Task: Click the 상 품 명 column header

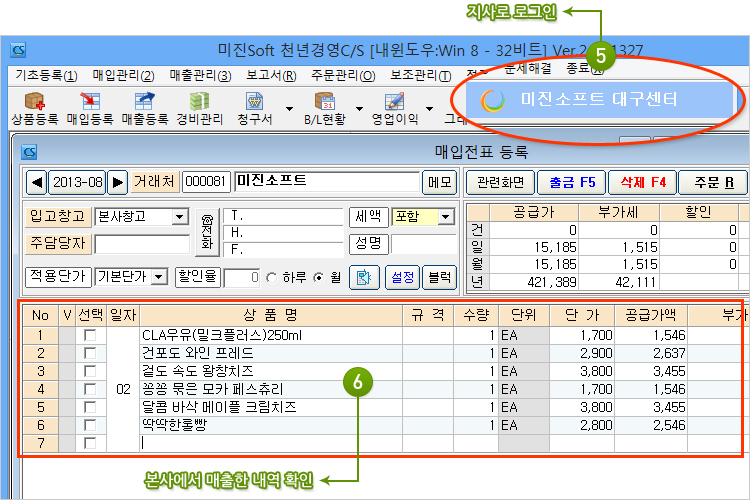Action: (271, 315)
